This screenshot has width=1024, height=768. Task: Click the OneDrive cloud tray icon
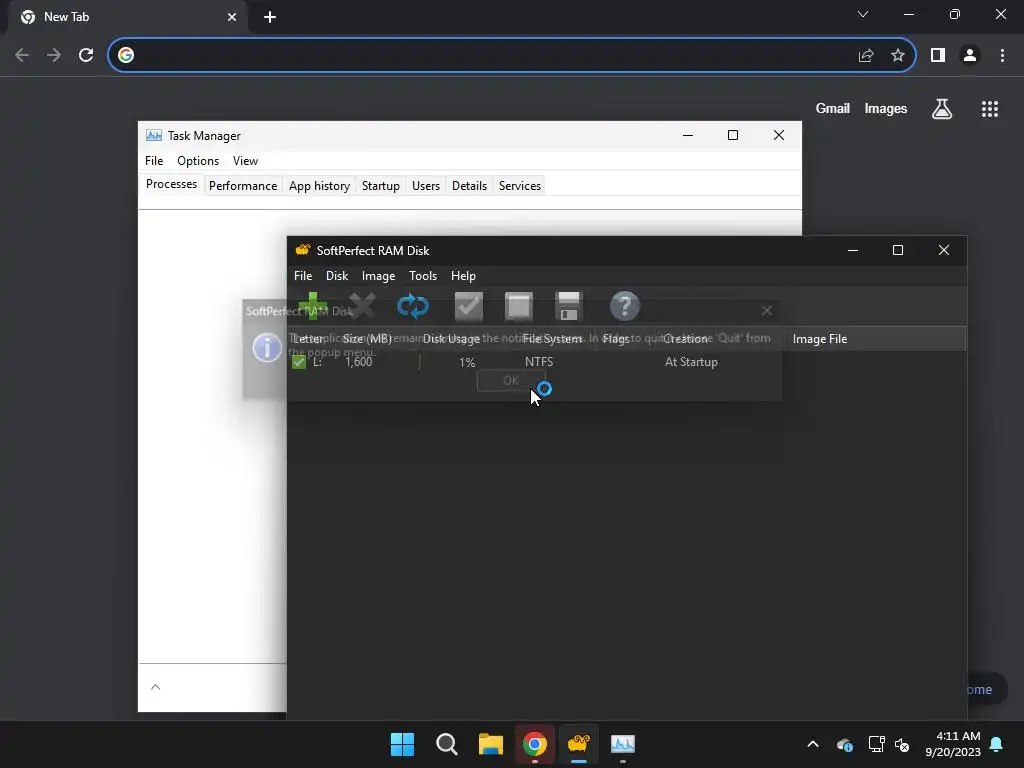click(844, 744)
